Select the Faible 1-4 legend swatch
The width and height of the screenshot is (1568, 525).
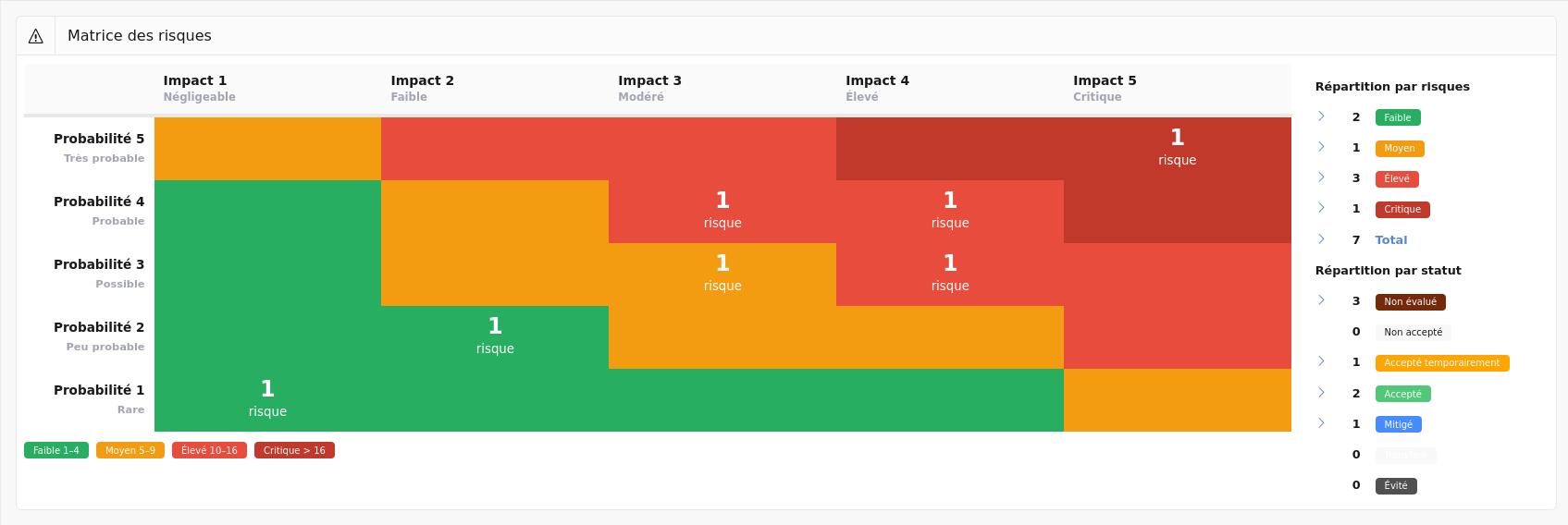[56, 450]
